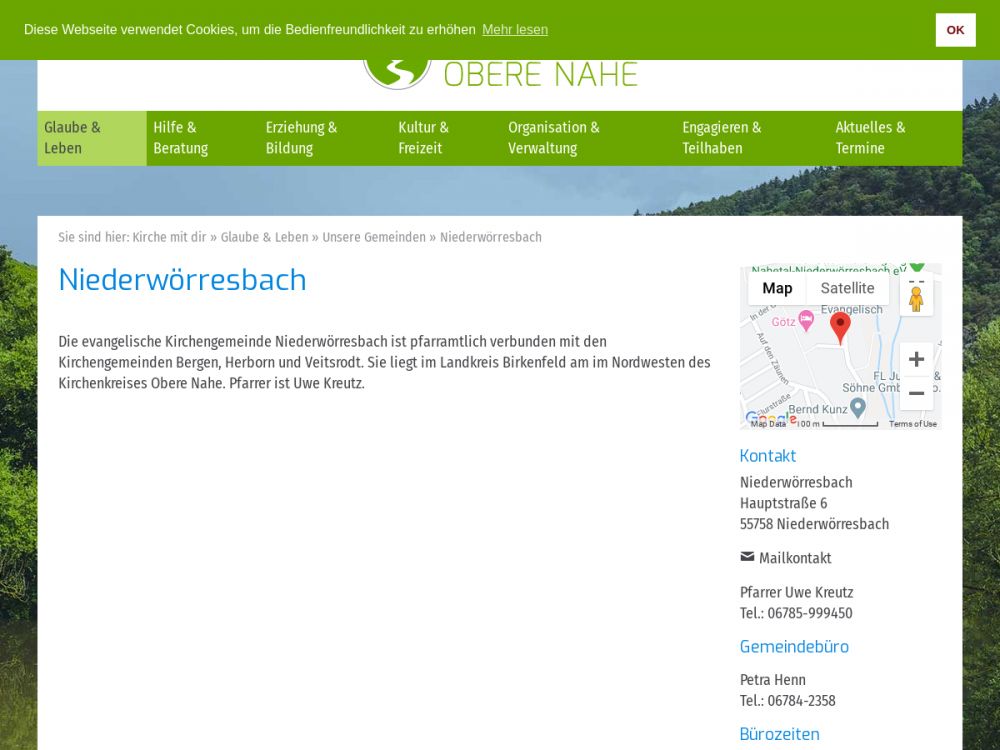
Task: Open the Hilfe & Beratung menu
Action: click(x=181, y=138)
